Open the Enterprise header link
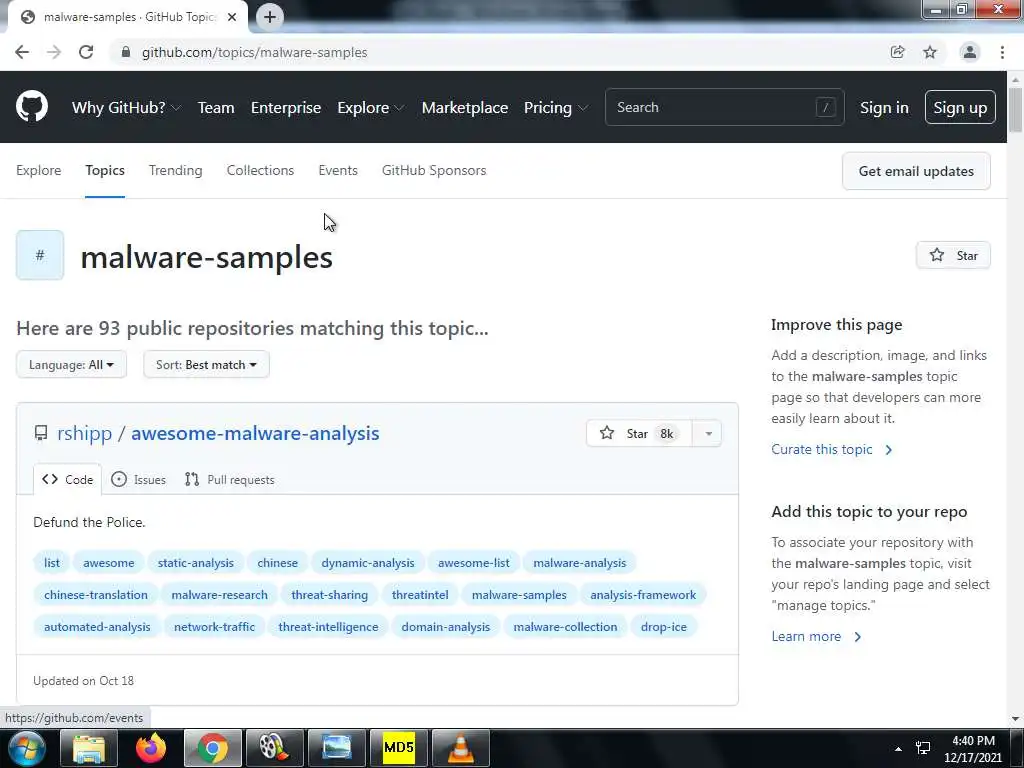The image size is (1024, 768). (286, 107)
